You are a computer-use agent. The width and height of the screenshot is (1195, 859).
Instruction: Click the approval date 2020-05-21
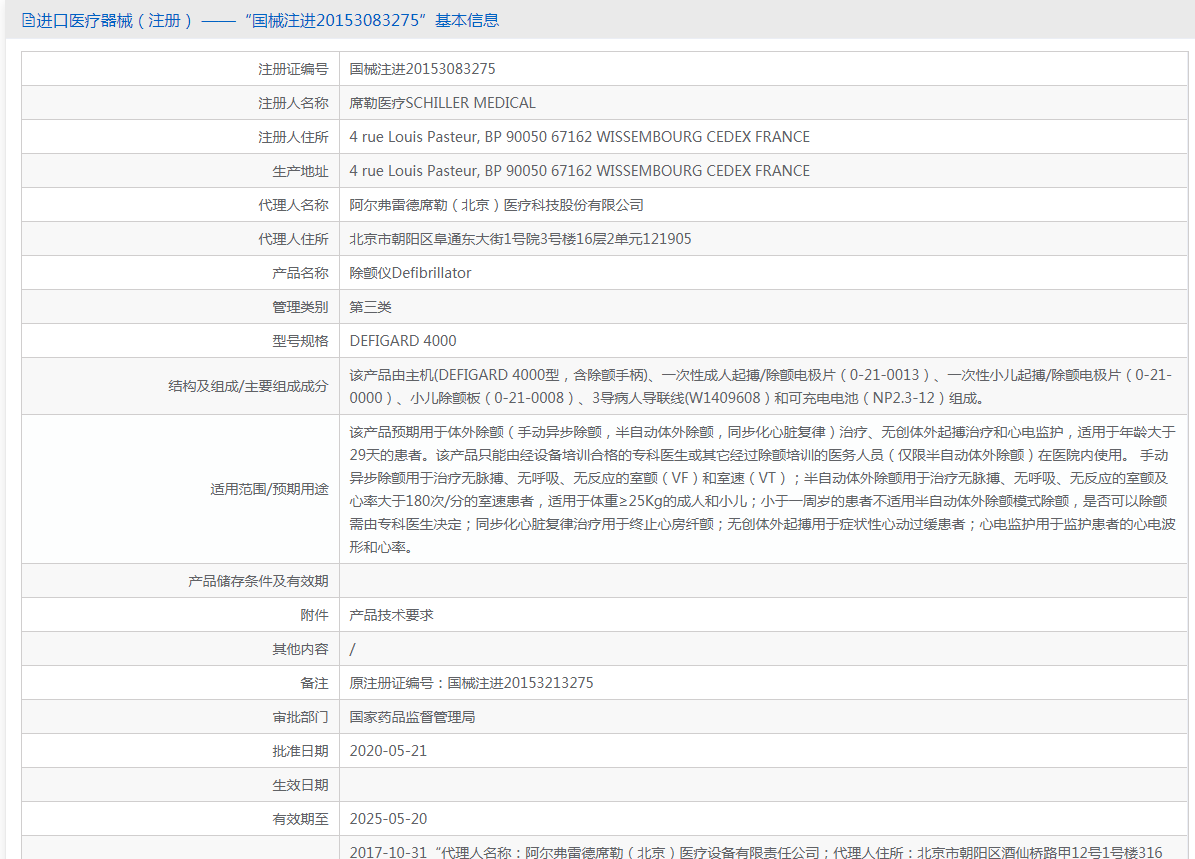pos(388,751)
